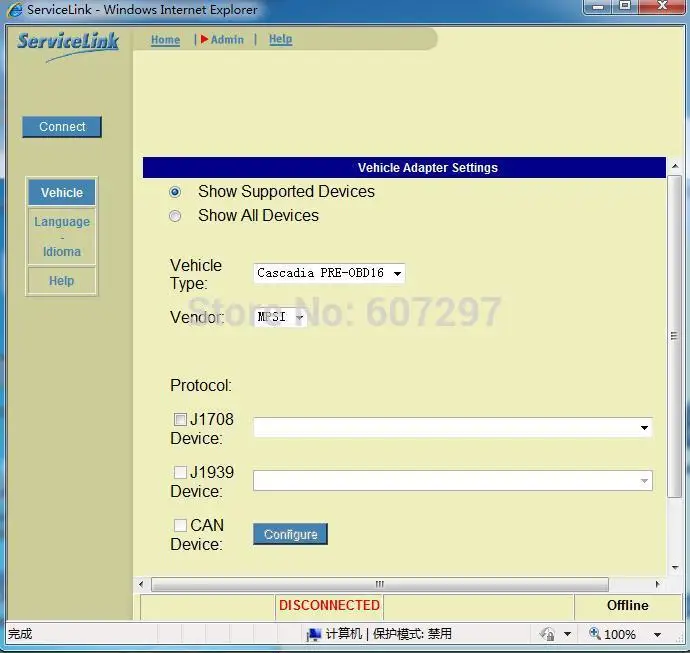
Task: Click the 保护模式: 禁用 status text
Action: pyautogui.click(x=412, y=634)
